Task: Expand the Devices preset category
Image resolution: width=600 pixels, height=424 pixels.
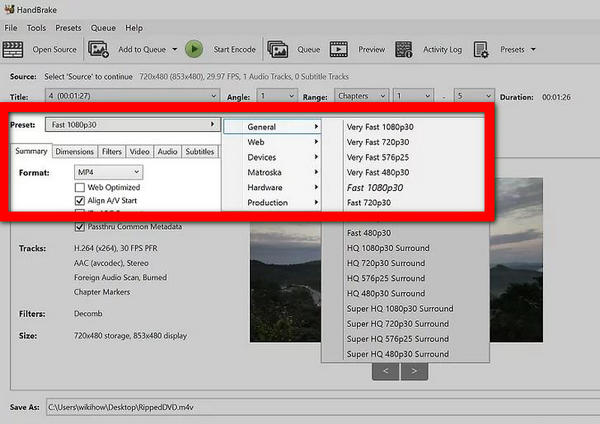Action: click(x=272, y=157)
